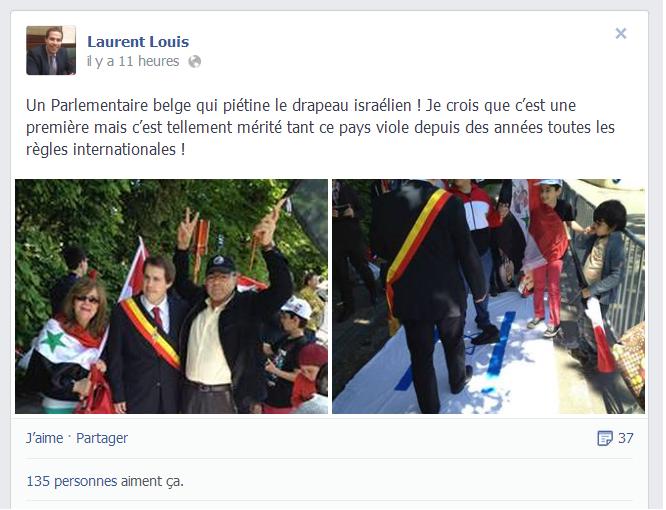Share the post with Partager
The height and width of the screenshot is (510, 666).
point(102,438)
